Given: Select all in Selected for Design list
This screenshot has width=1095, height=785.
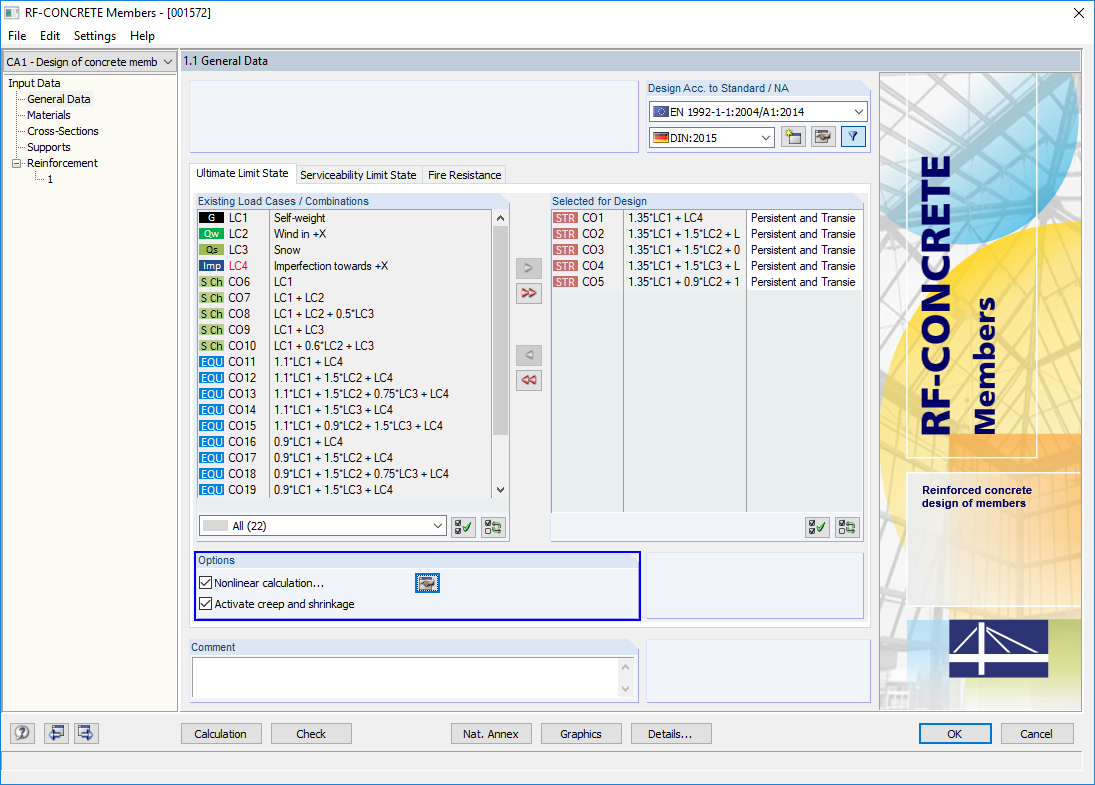Looking at the screenshot, I should 817,527.
